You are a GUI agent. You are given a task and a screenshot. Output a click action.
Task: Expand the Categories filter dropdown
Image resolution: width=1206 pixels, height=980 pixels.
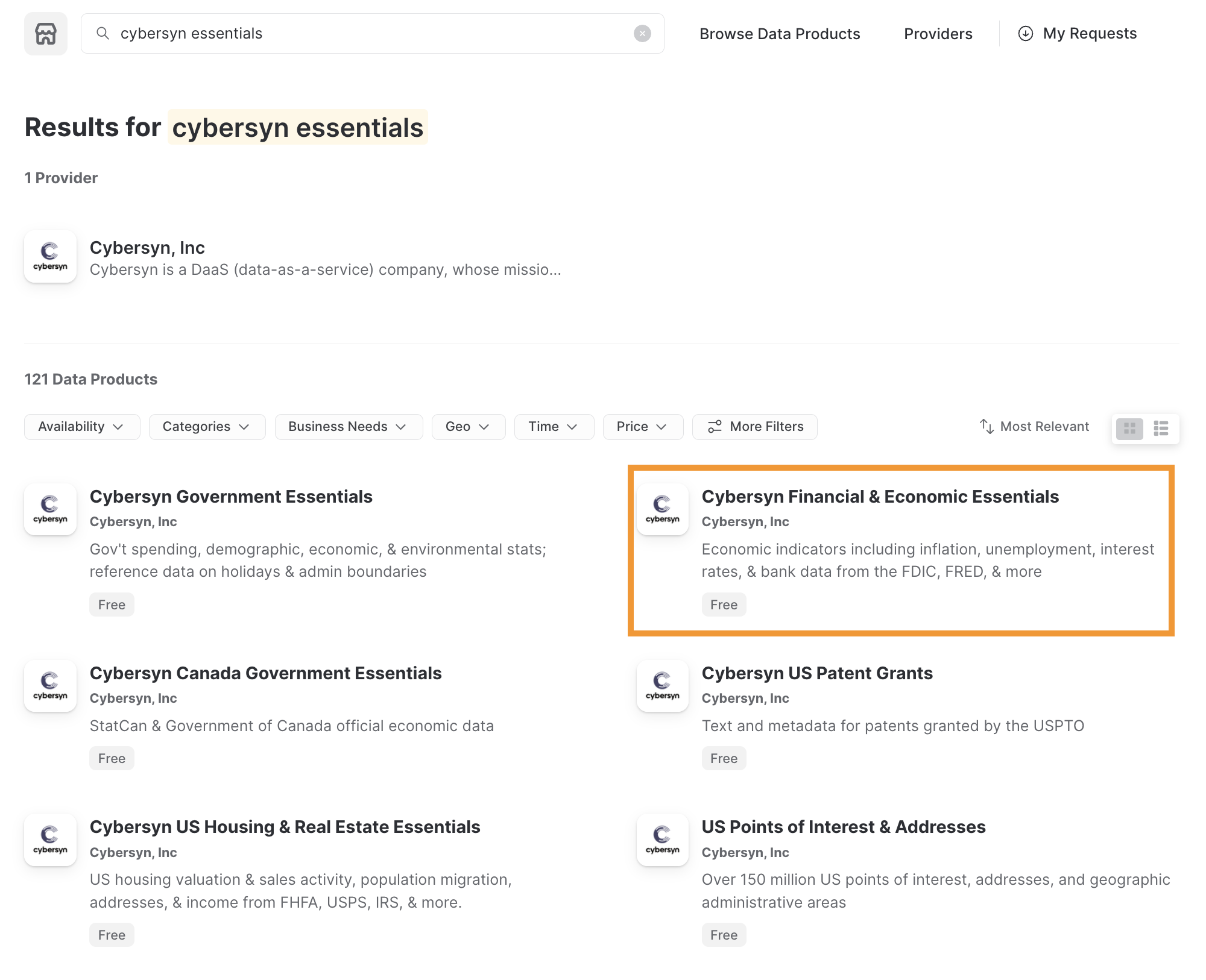207,427
